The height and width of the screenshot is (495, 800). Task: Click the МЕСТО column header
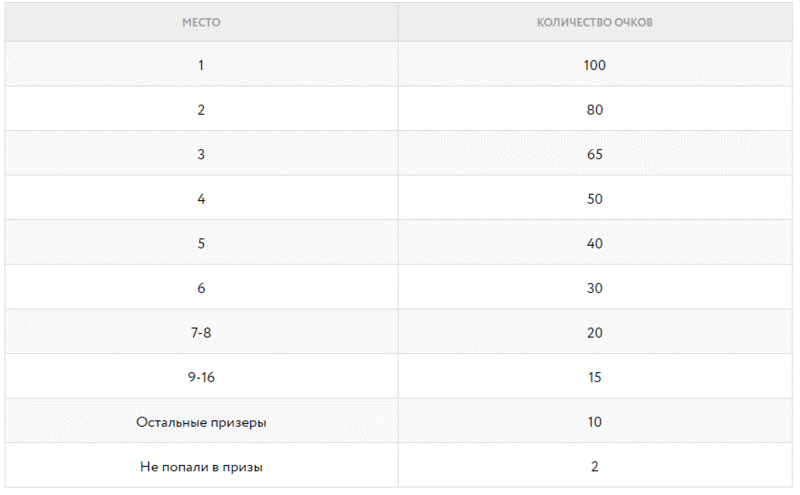201,22
